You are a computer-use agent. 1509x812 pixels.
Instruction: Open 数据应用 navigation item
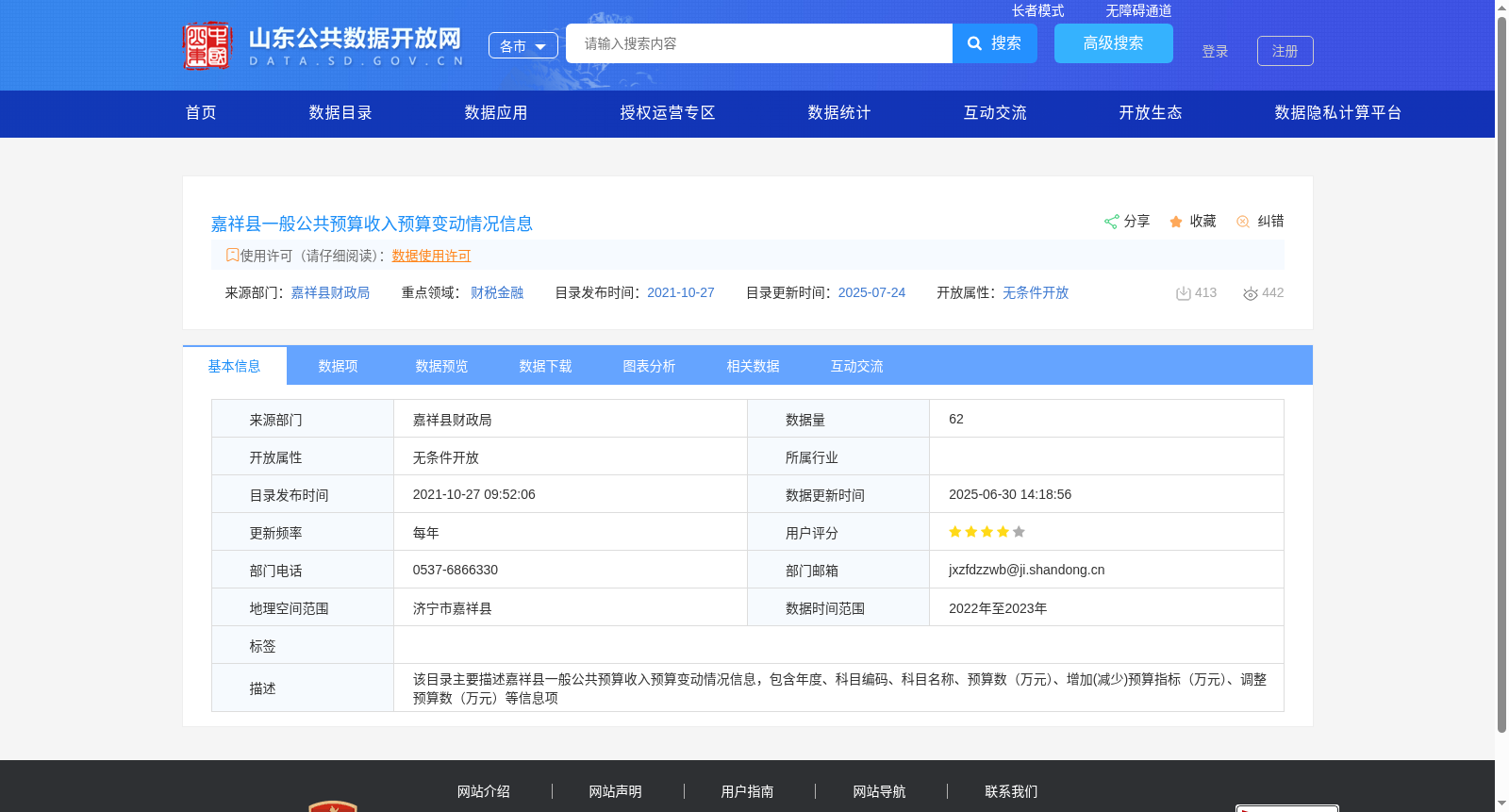496,113
